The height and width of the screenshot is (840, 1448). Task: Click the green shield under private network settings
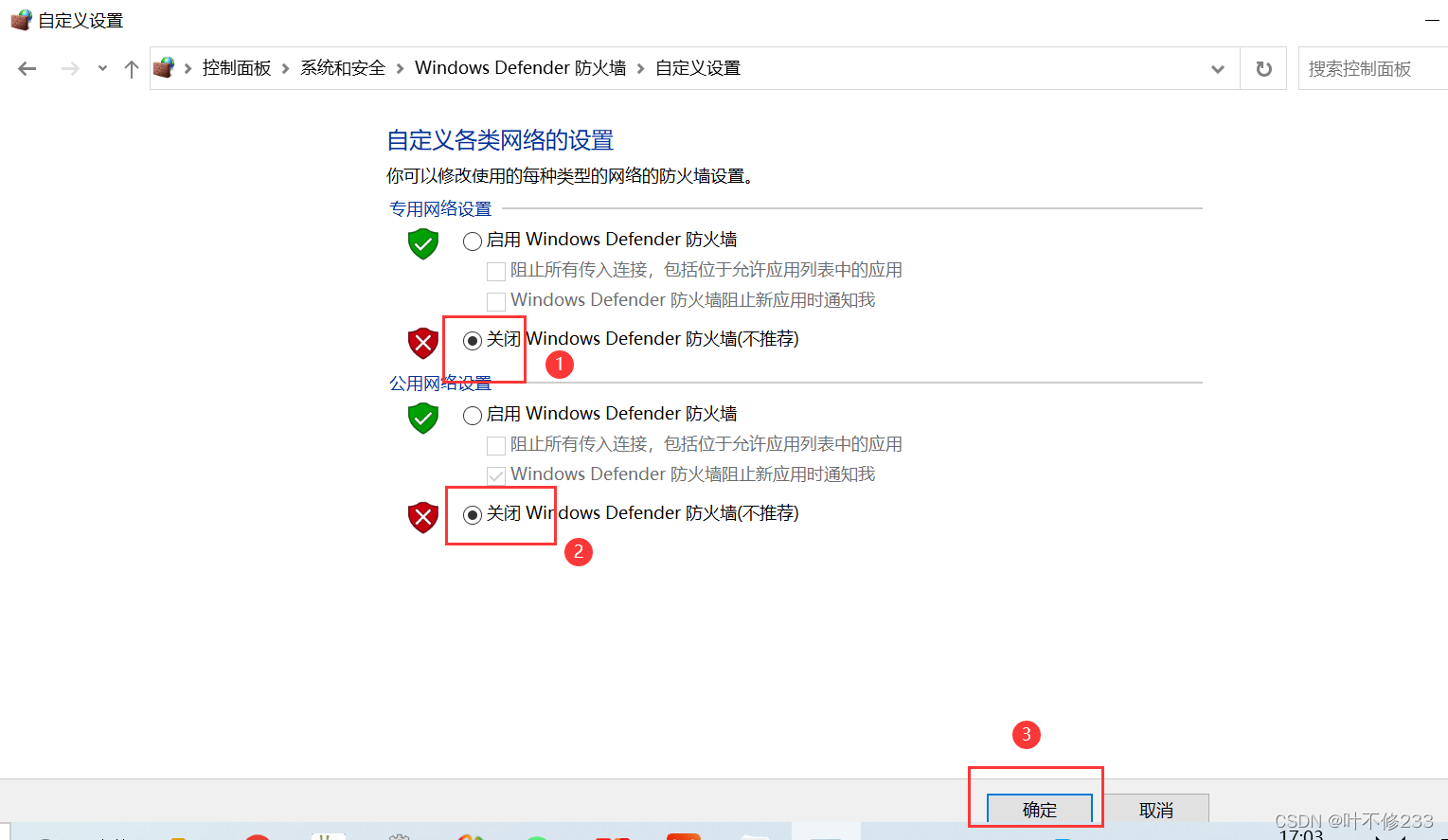point(423,243)
